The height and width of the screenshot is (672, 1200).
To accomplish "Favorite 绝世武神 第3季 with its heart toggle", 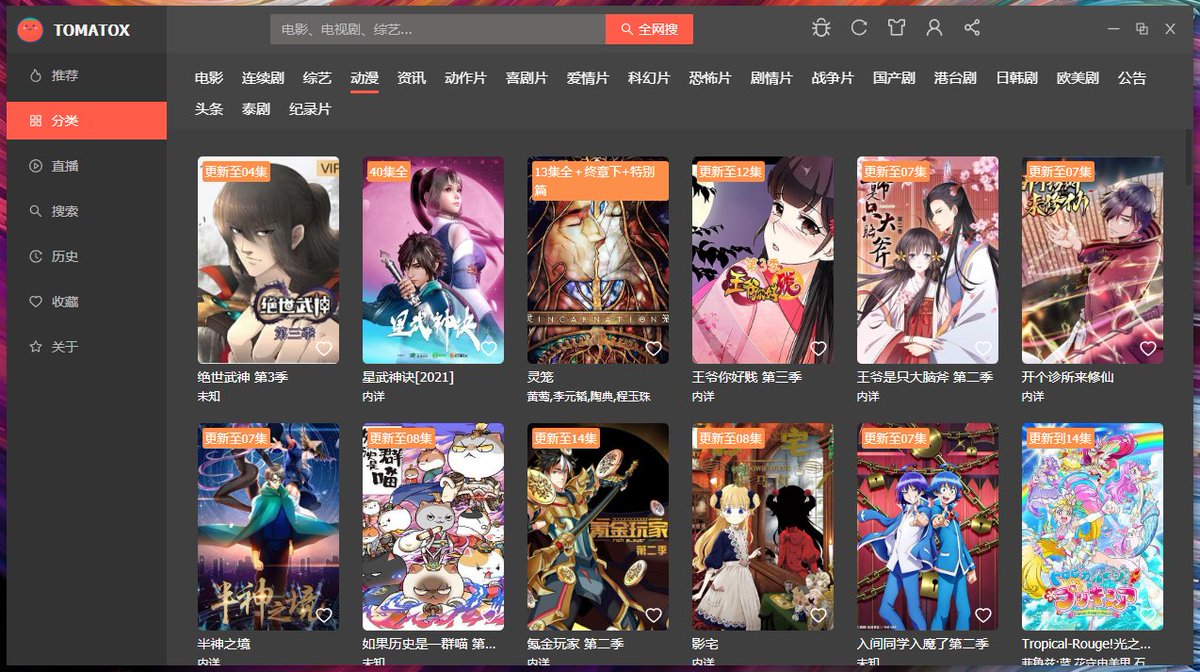I will 326,348.
